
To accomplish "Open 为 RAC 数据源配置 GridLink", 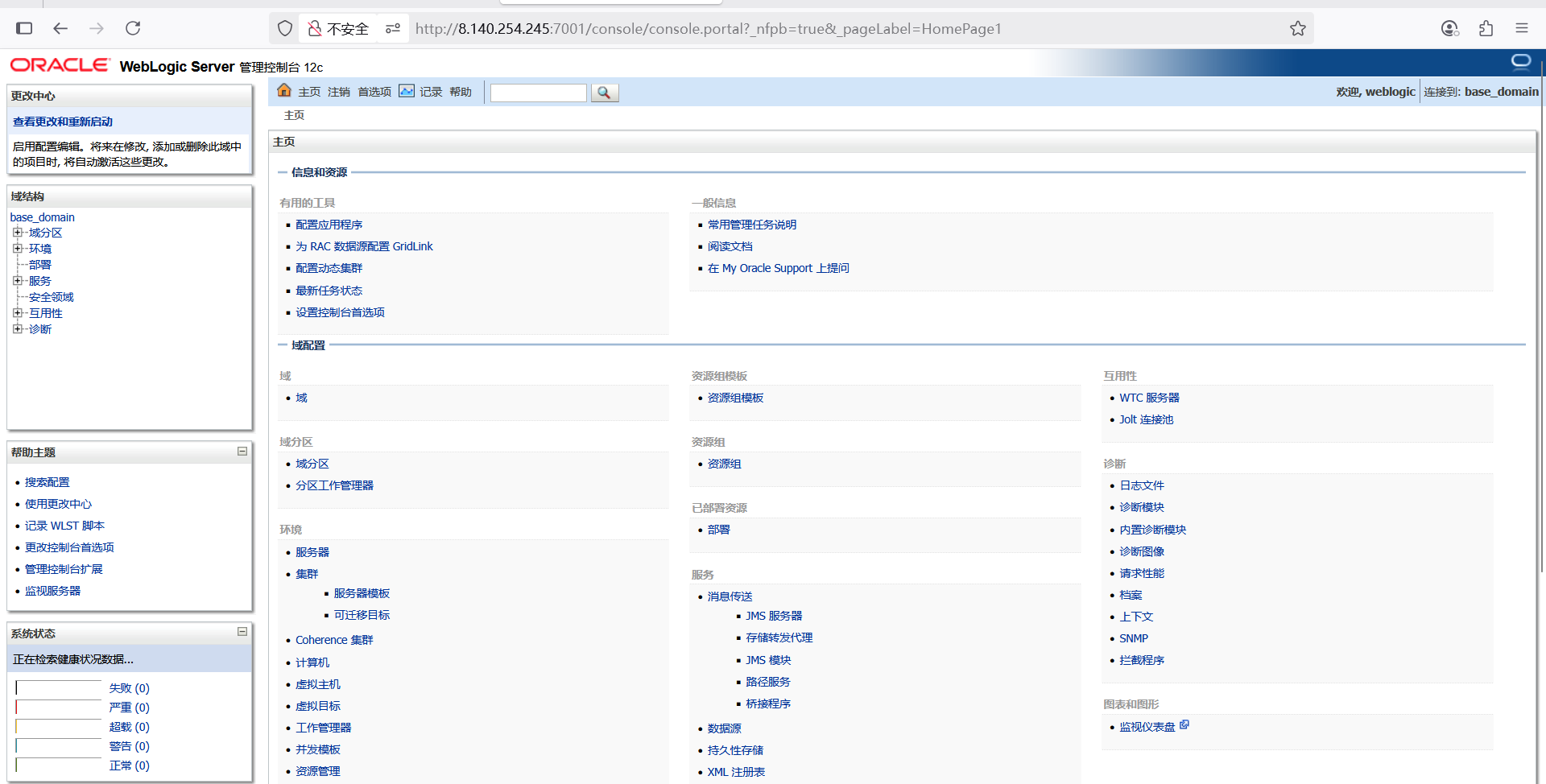I will tap(364, 246).
